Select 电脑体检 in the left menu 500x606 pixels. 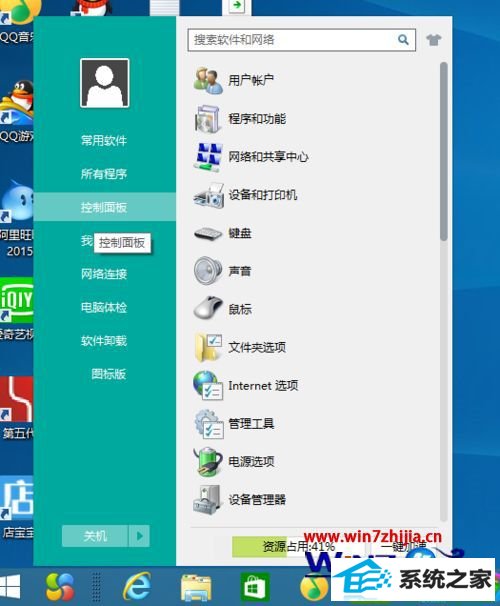[104, 308]
